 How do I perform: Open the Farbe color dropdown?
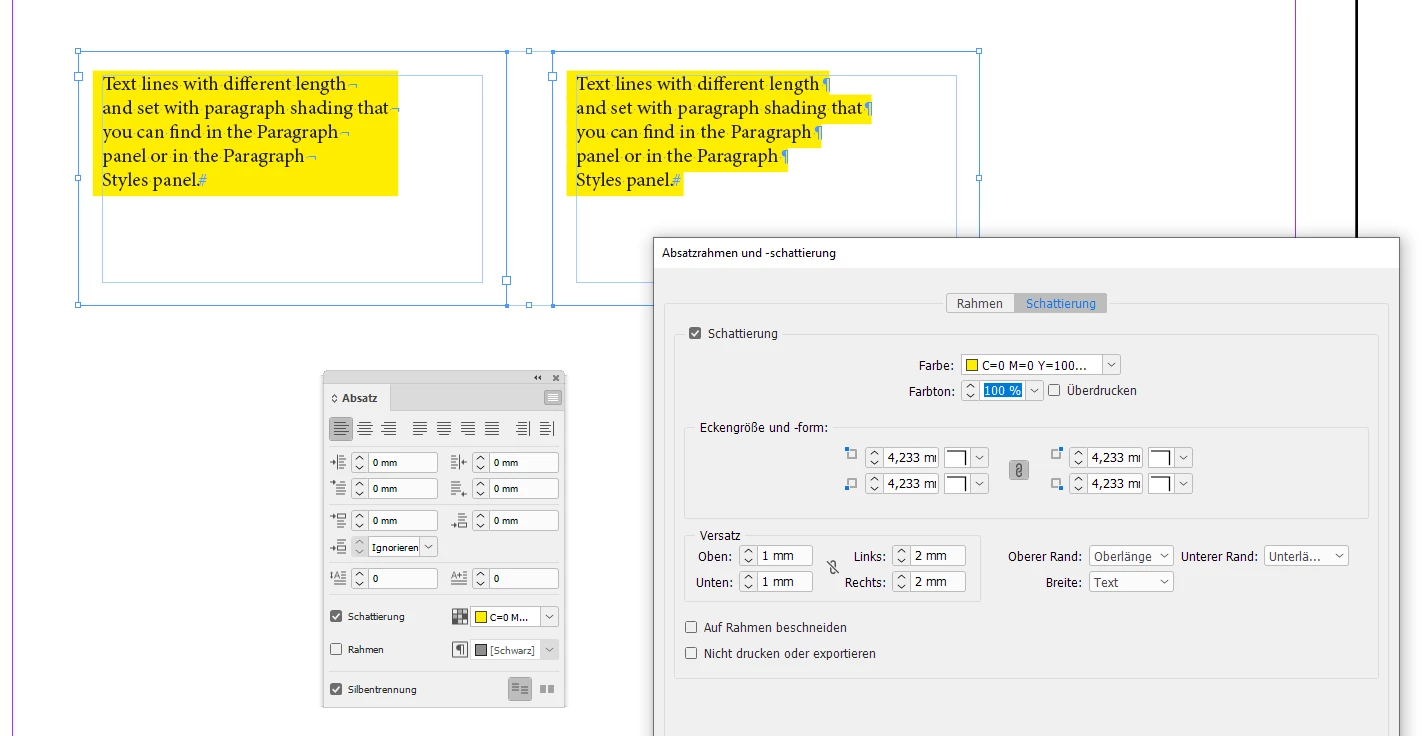coord(1112,365)
